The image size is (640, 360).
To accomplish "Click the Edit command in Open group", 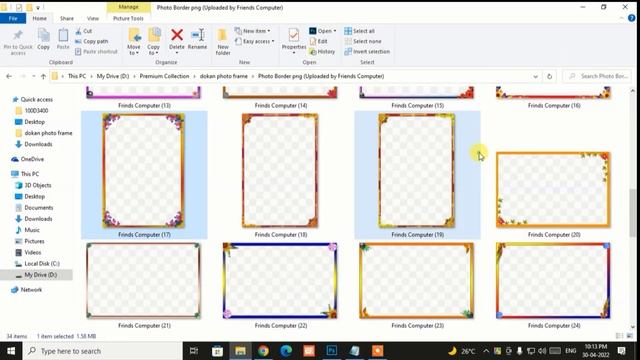I will pos(318,41).
